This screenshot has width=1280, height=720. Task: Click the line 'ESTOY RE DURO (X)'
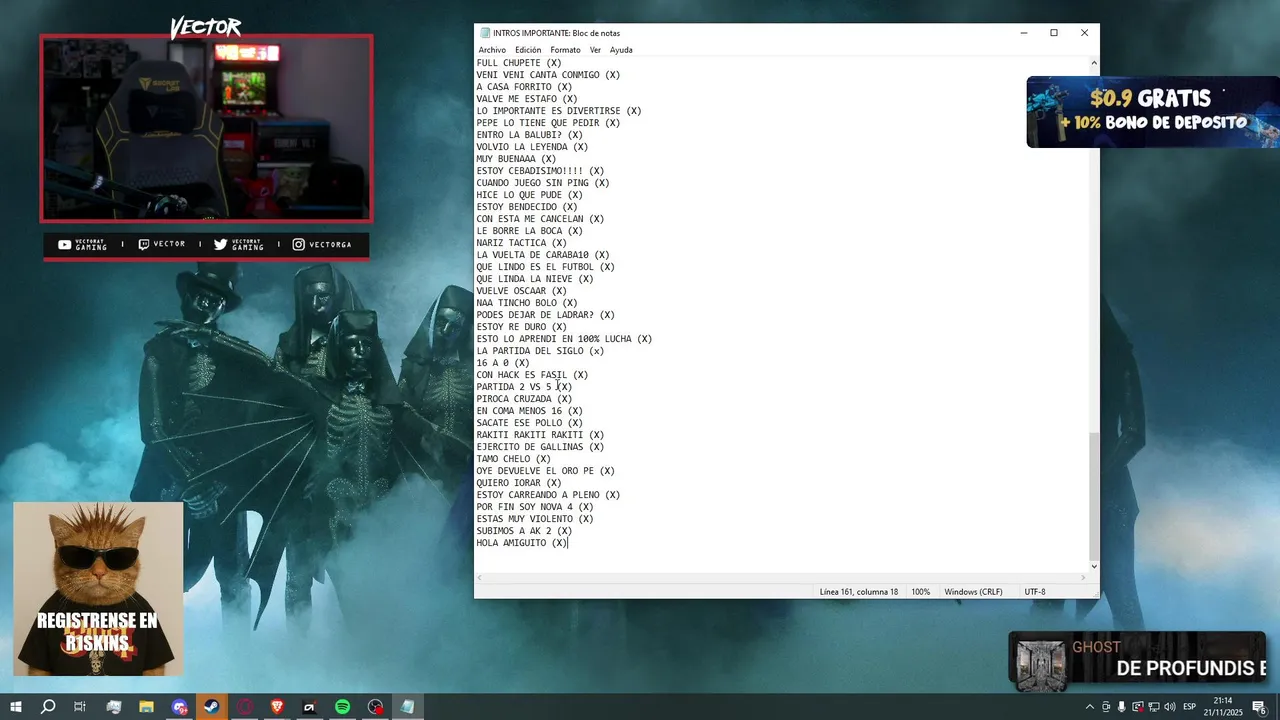(x=522, y=327)
